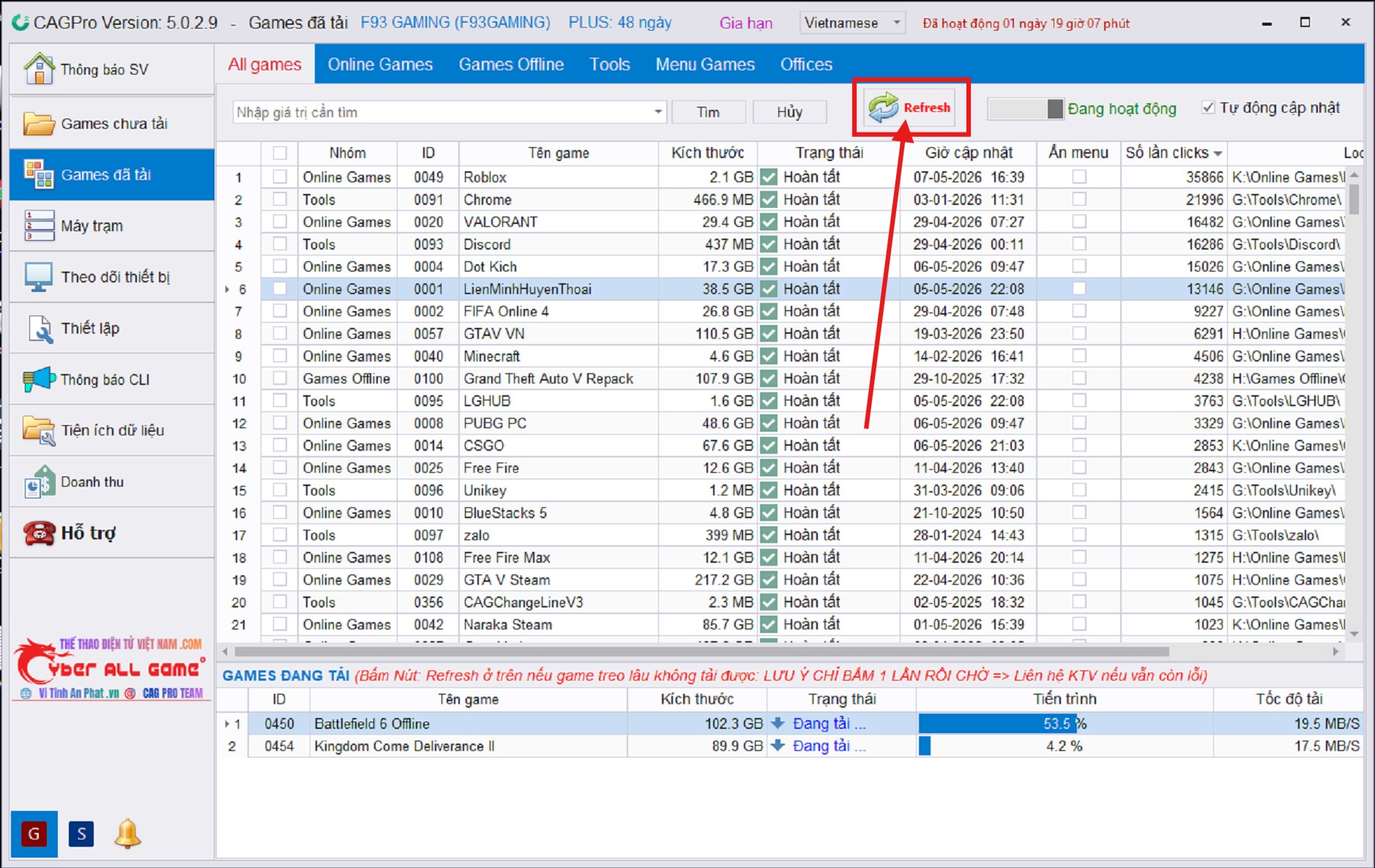Click the CAGPro logo in title bar

tap(21, 22)
